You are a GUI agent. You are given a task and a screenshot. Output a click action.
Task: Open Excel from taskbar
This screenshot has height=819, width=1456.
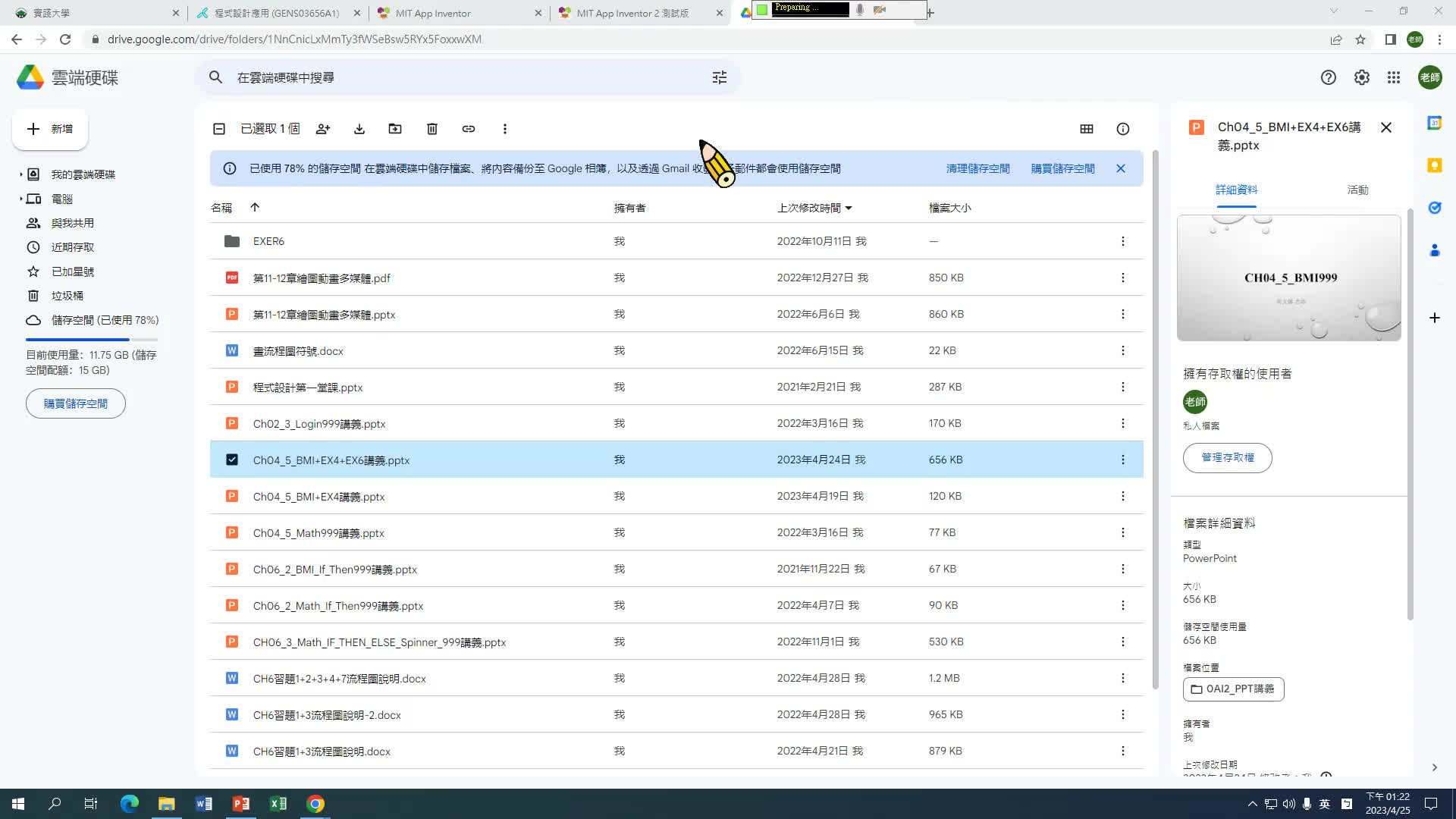[x=278, y=804]
